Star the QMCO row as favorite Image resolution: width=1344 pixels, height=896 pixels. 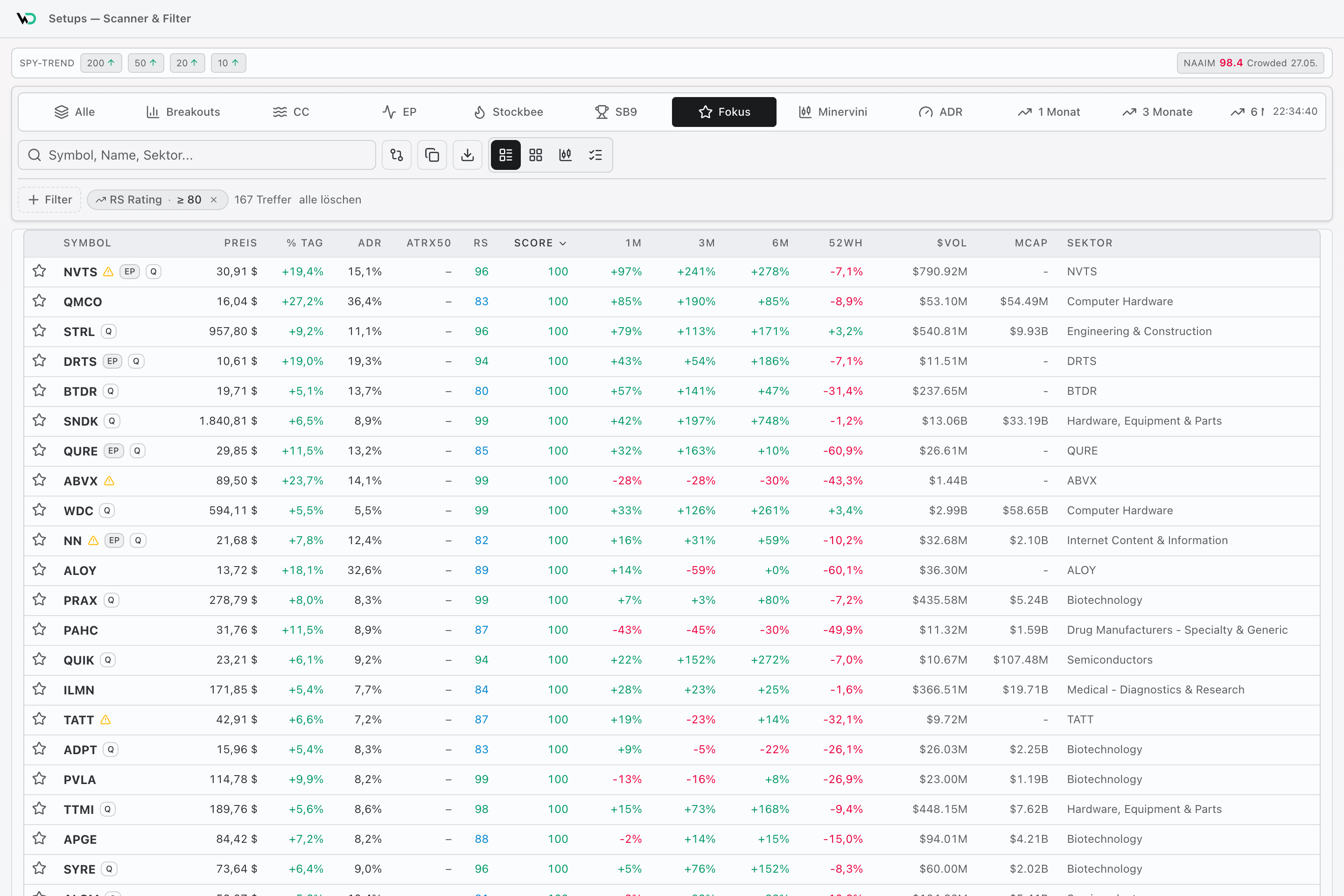coord(39,301)
